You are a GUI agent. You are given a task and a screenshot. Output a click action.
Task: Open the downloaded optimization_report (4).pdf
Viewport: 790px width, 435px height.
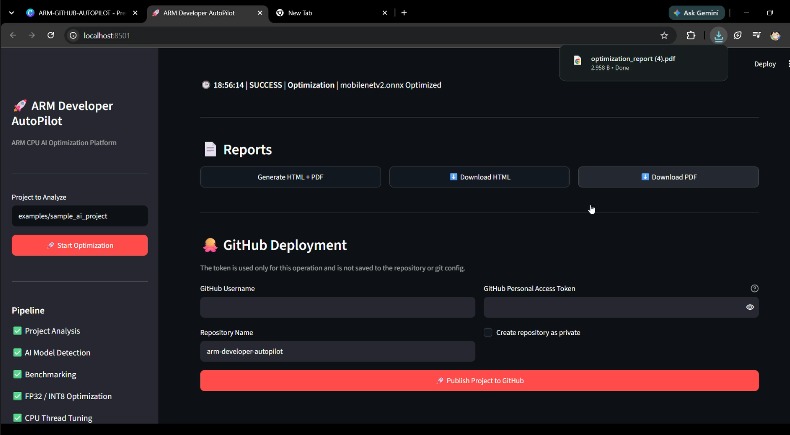(x=643, y=63)
